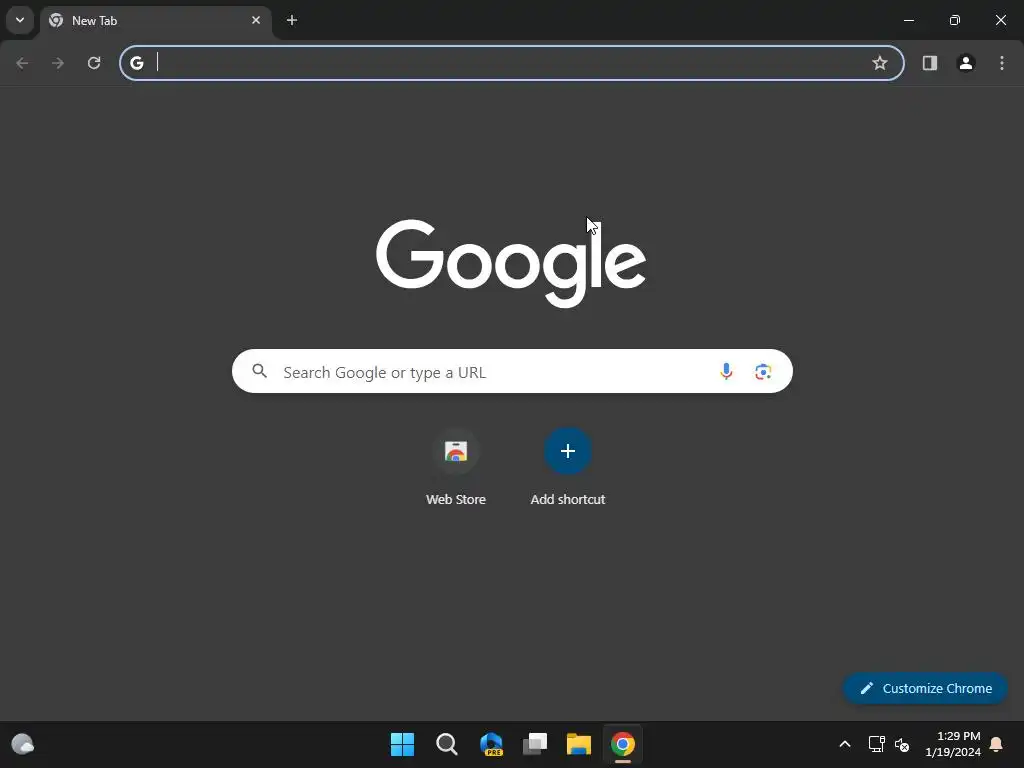Open a new tab with plus button

(x=292, y=20)
